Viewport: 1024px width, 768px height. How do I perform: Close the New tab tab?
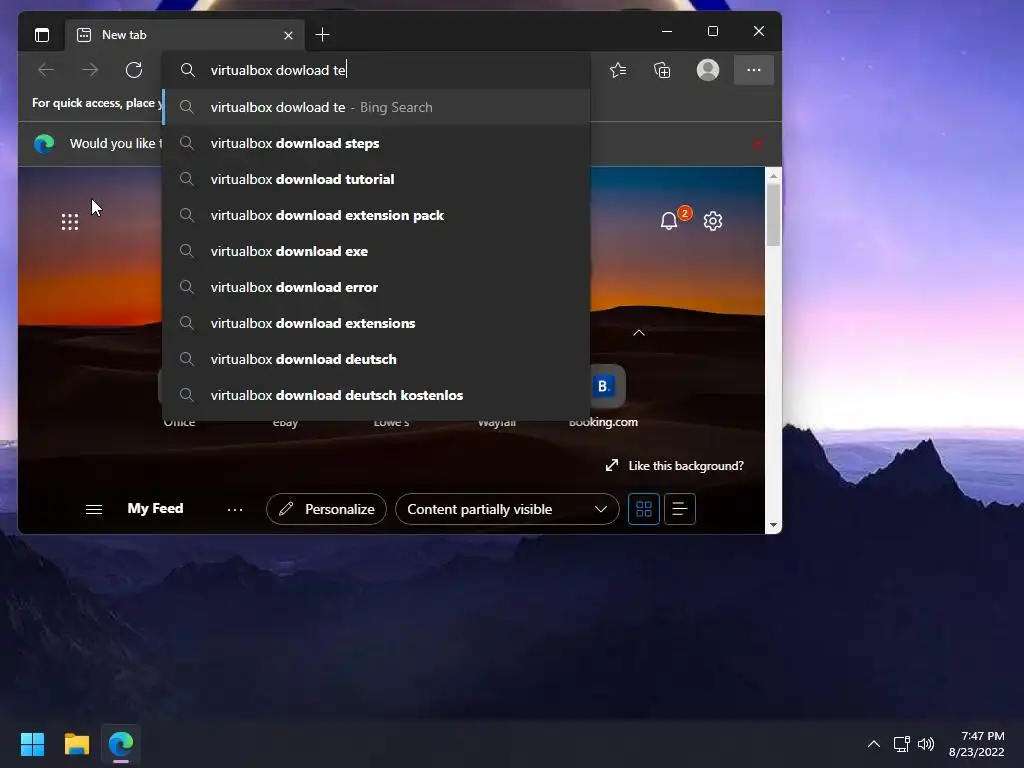[x=288, y=35]
